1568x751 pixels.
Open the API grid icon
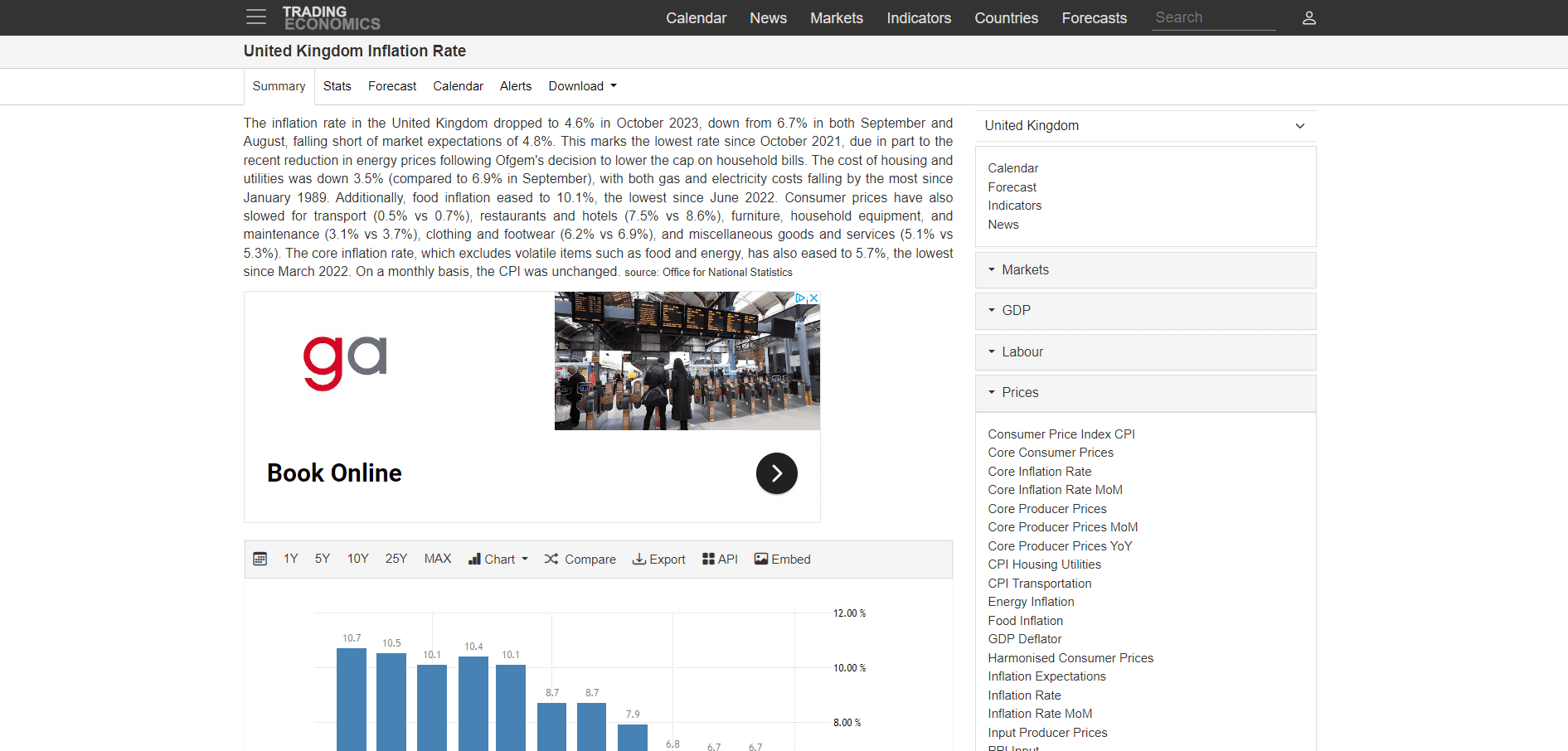point(708,560)
